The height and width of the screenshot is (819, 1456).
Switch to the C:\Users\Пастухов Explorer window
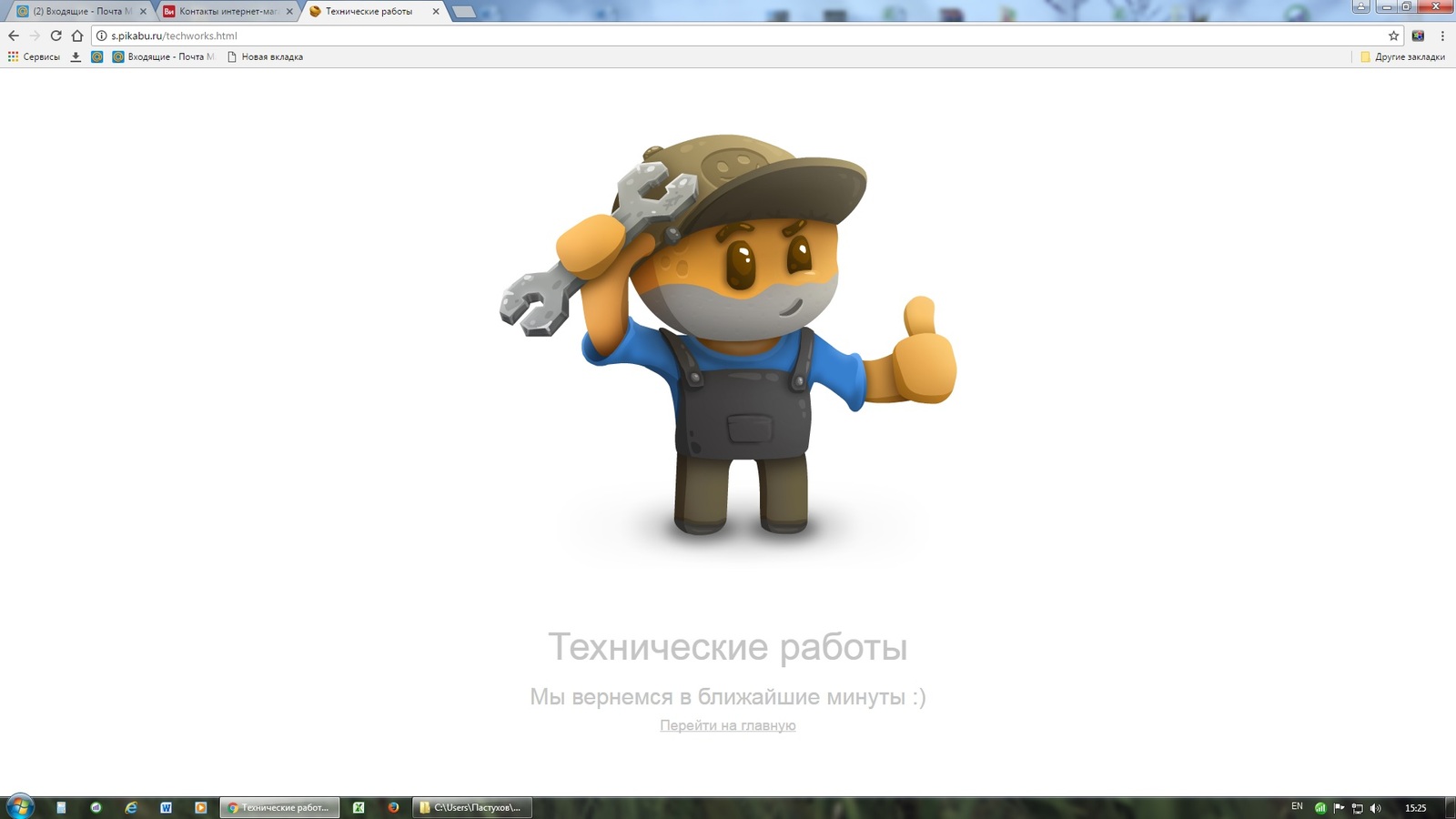(472, 807)
